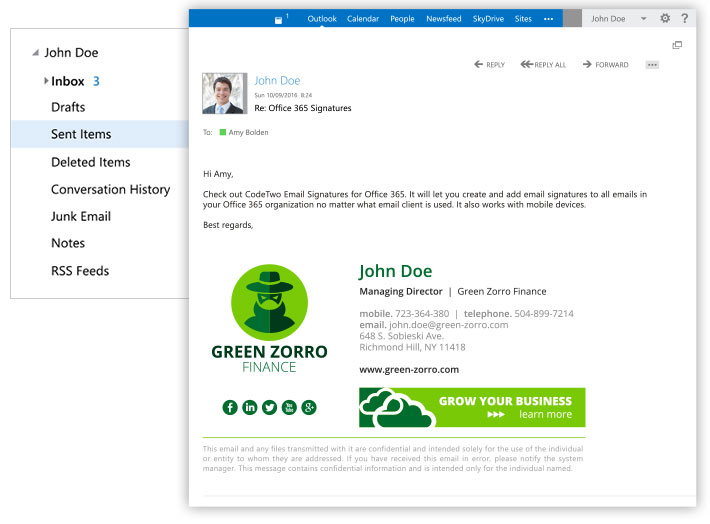
Task: Click john.doe@green-zorro.com email address
Action: click(x=448, y=325)
